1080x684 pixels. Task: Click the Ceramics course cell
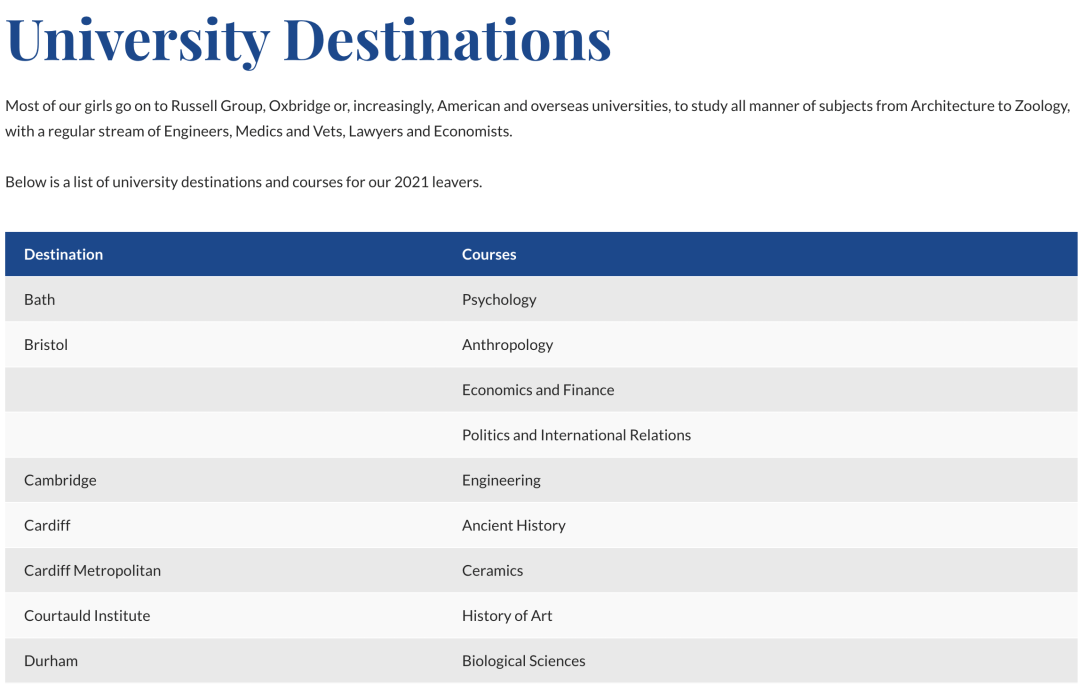[x=492, y=570]
